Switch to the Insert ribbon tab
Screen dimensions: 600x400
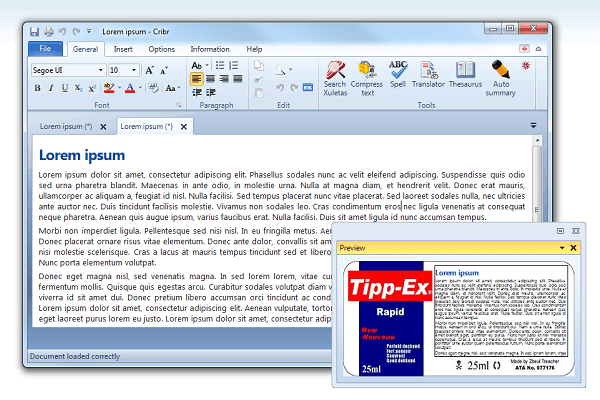(123, 48)
